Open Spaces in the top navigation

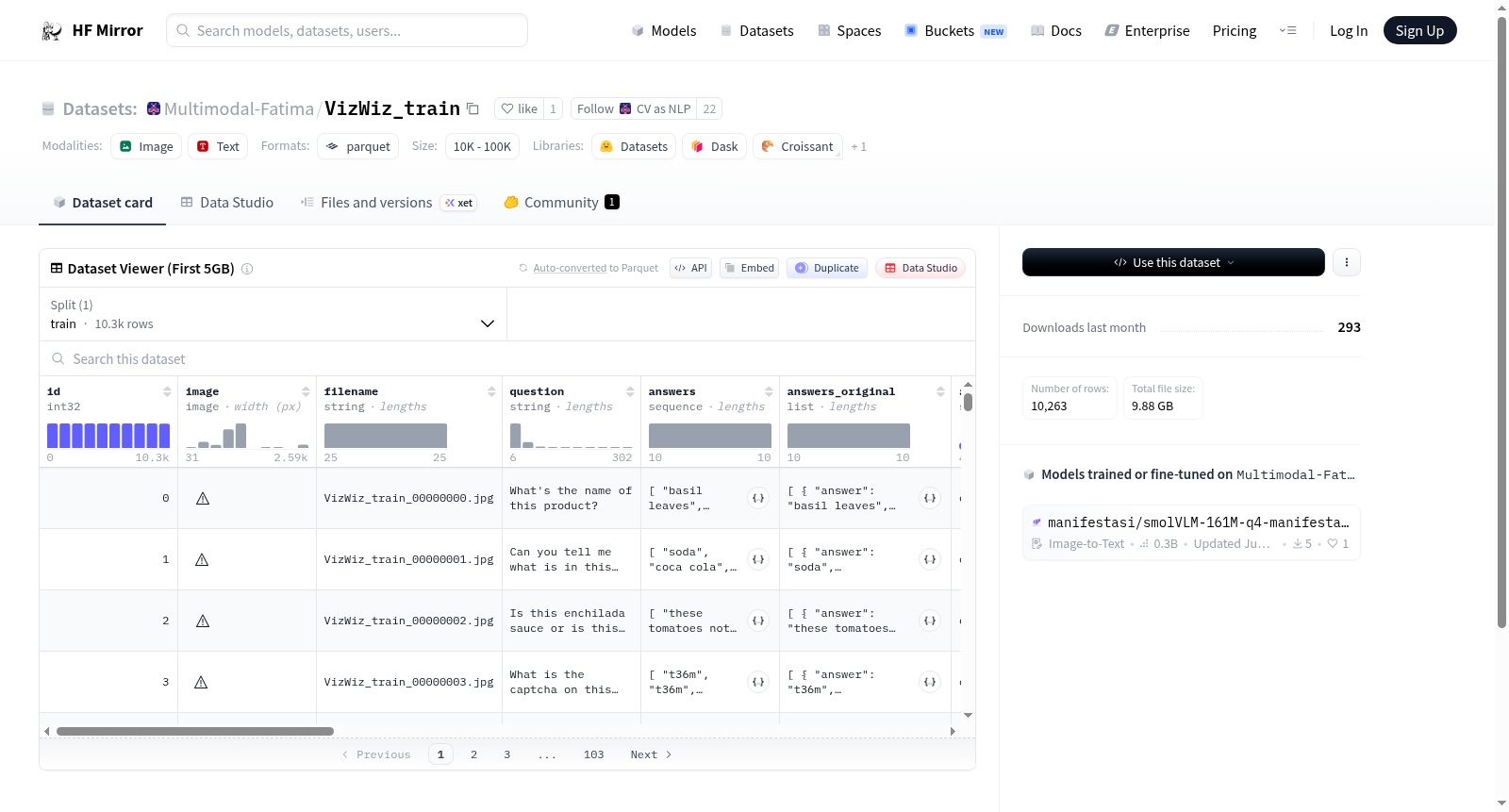tap(850, 31)
